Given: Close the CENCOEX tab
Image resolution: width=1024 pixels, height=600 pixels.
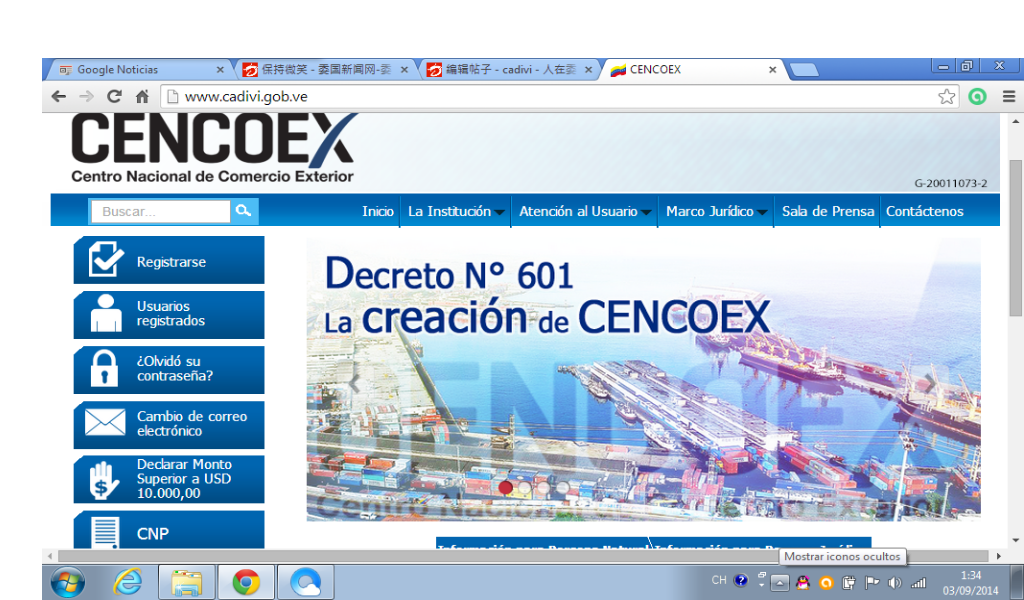Looking at the screenshot, I should click(x=773, y=69).
